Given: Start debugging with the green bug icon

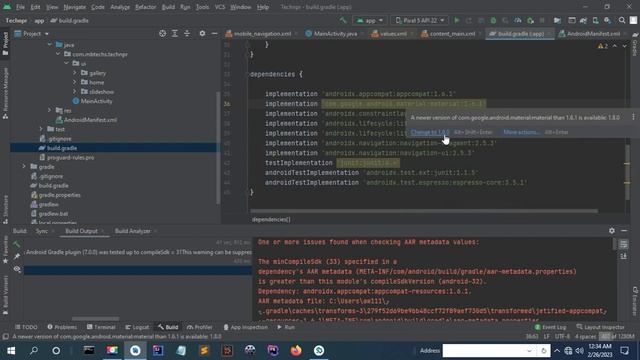Looking at the screenshot, I should click(493, 20).
